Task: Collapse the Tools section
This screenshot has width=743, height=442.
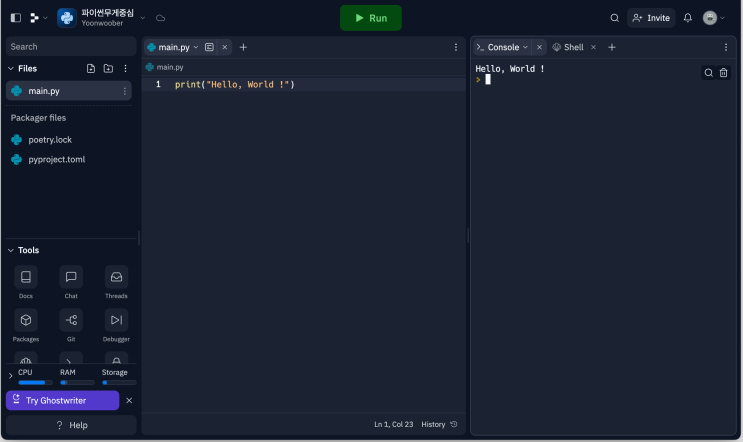Action: [10, 250]
